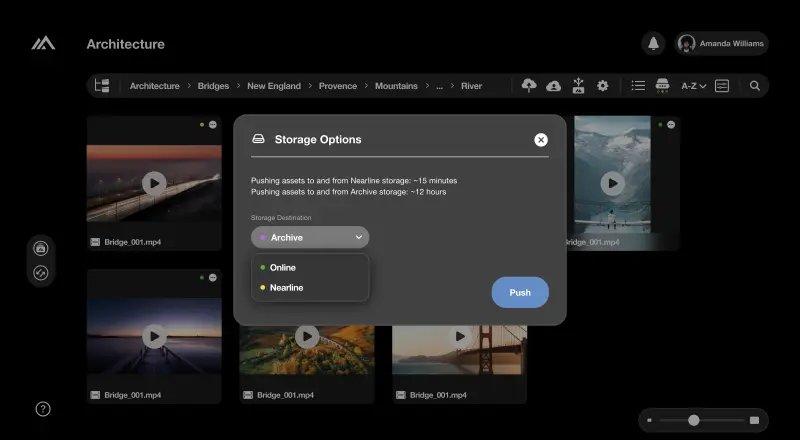The height and width of the screenshot is (440, 800).
Task: Open Amanda Williams user profile
Action: click(720, 44)
